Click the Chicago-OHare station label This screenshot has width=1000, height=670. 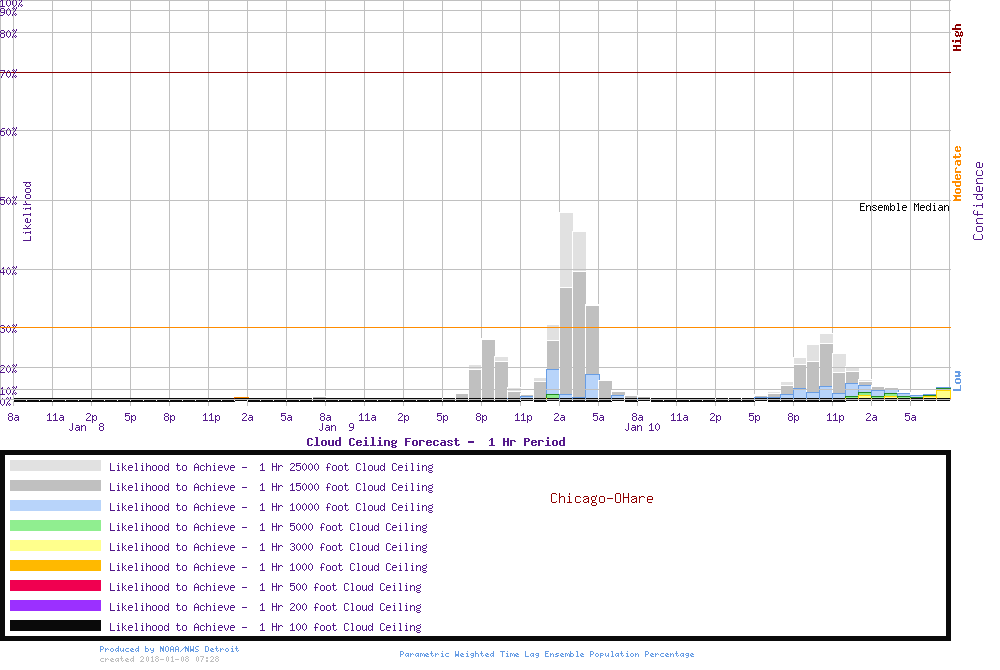(x=601, y=498)
